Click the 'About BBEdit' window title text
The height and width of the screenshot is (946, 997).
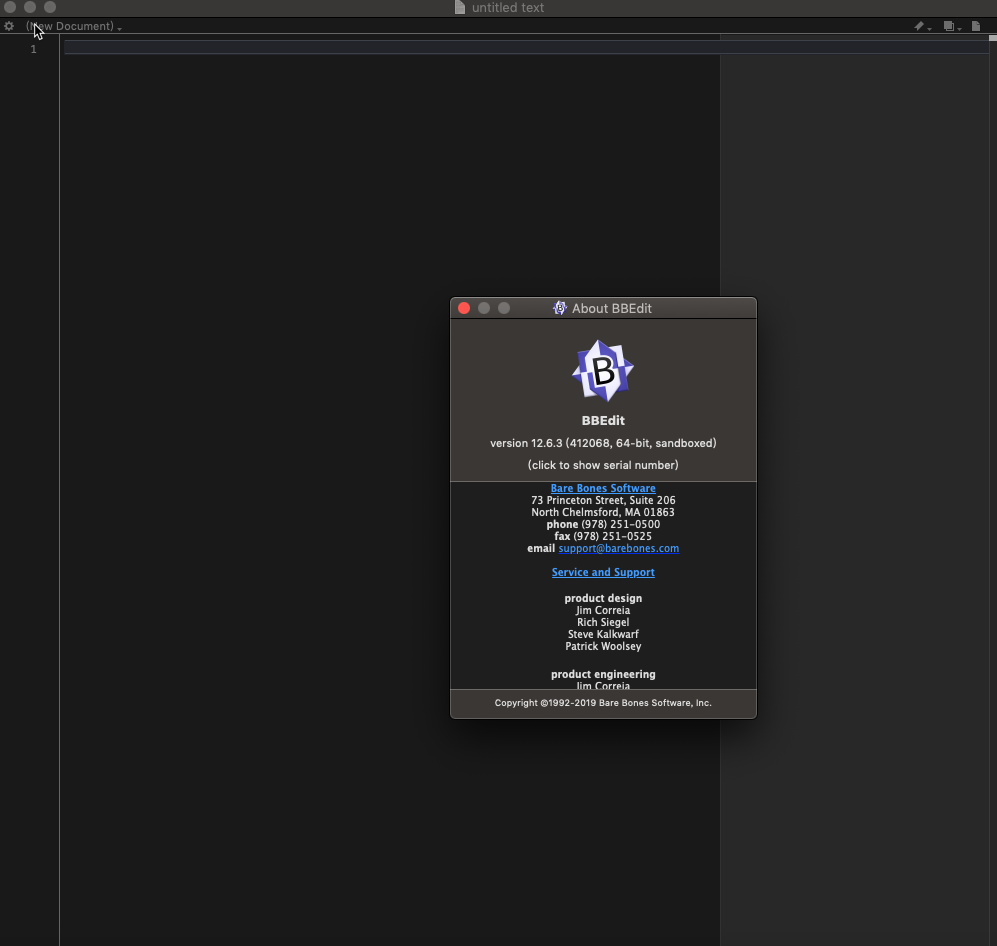tap(612, 308)
